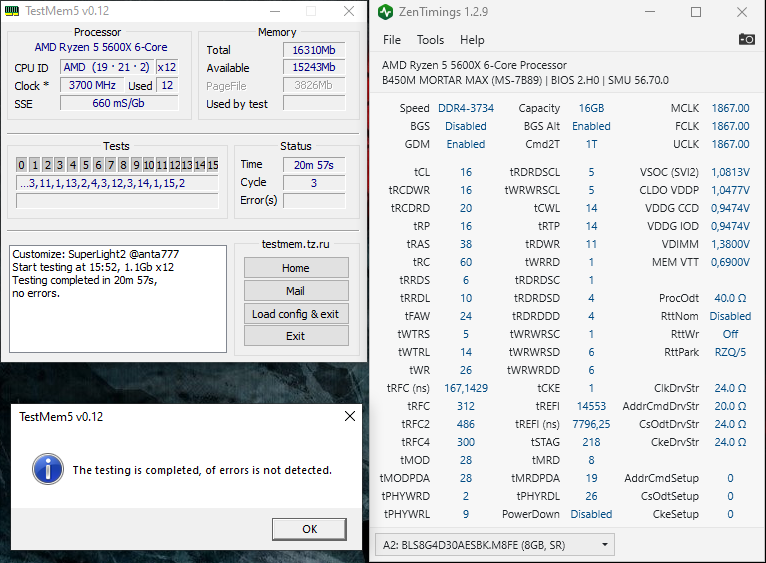Click the tRAS value 38
Image resolution: width=766 pixels, height=563 pixels.
(x=466, y=244)
